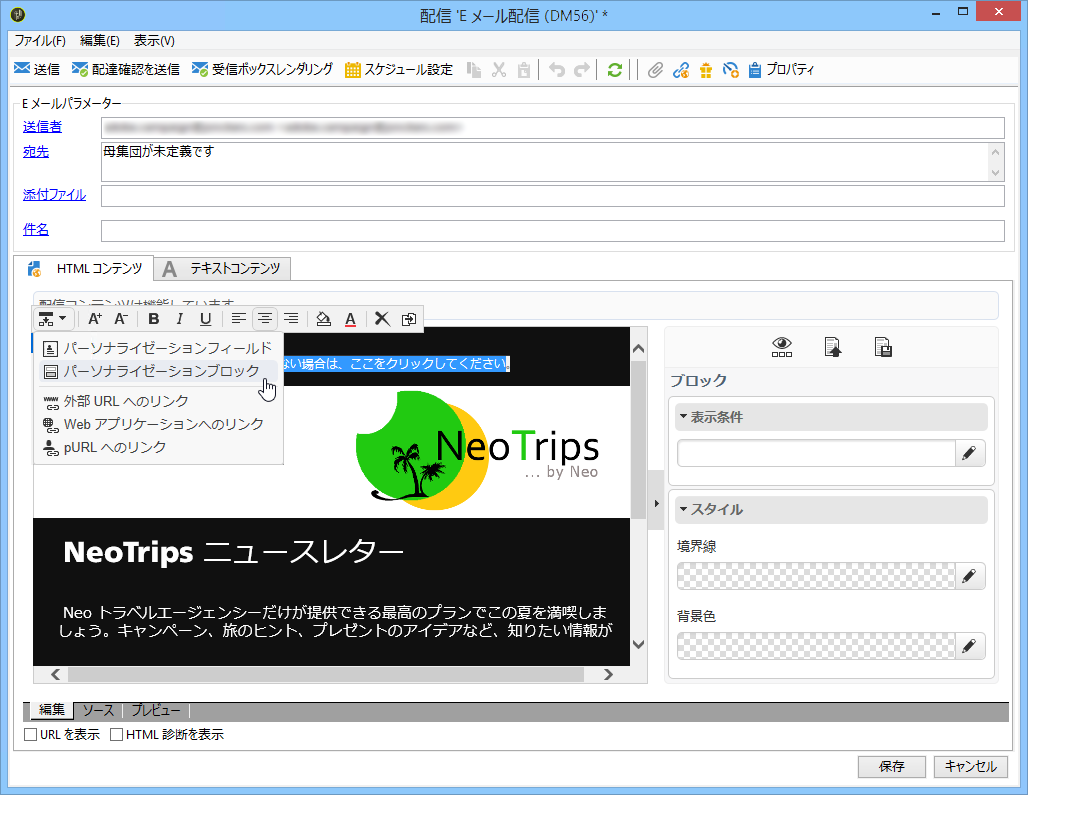Image resolution: width=1065 pixels, height=817 pixels.
Task: Collapse the right panel with arrow handle
Action: point(656,504)
